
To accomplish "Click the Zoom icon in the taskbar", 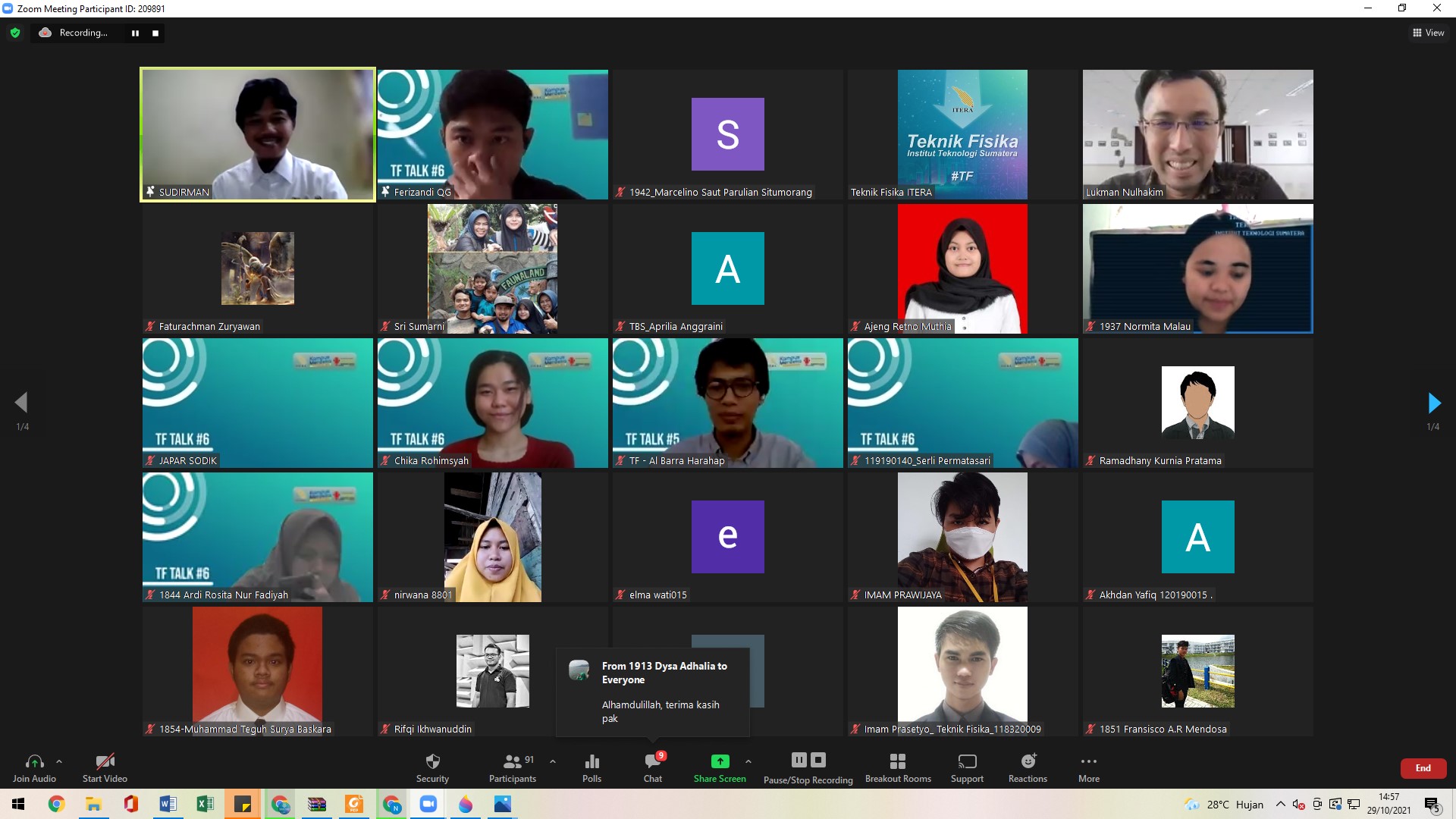I will 428,804.
